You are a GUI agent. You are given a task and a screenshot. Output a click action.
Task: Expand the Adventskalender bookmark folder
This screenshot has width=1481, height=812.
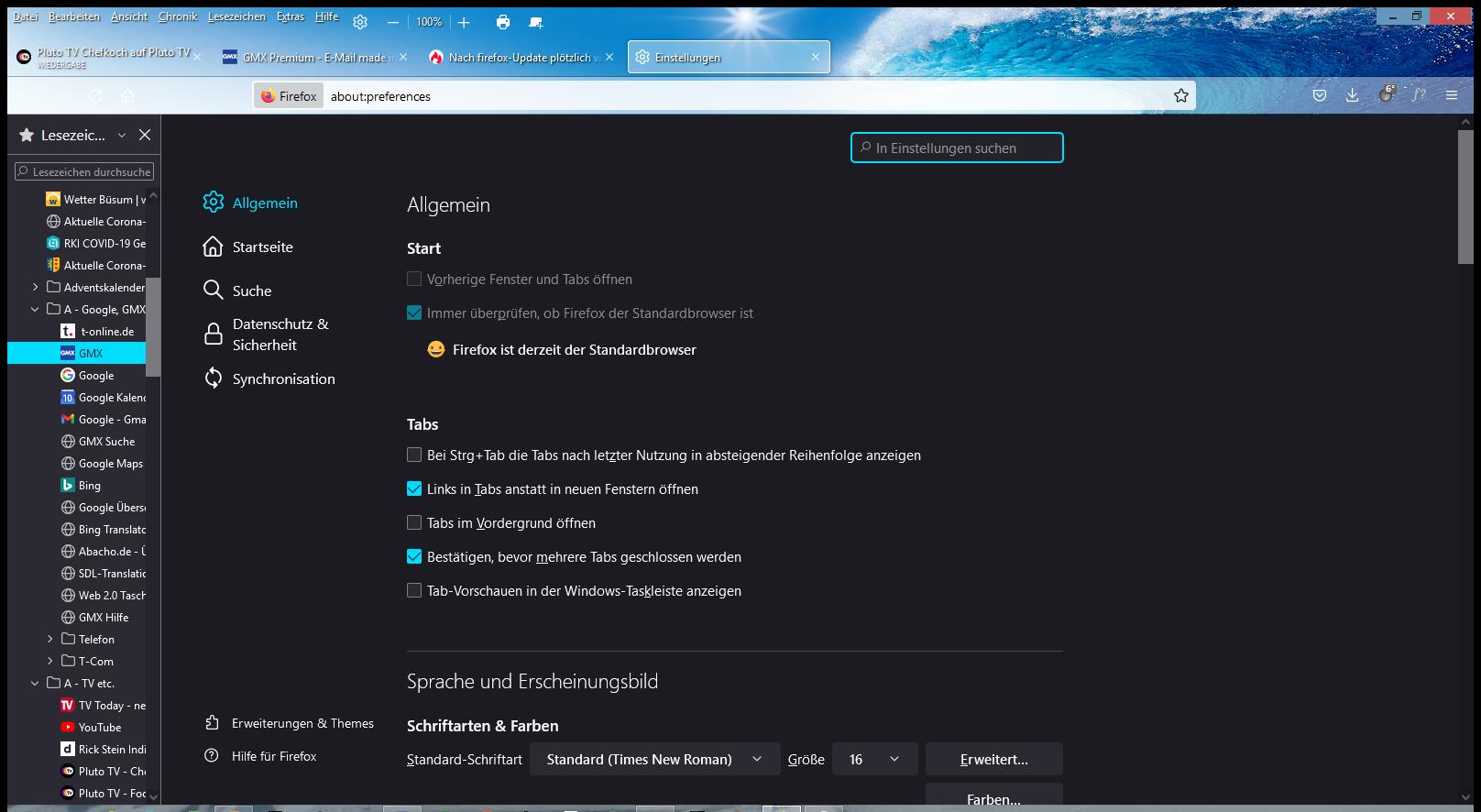36,288
